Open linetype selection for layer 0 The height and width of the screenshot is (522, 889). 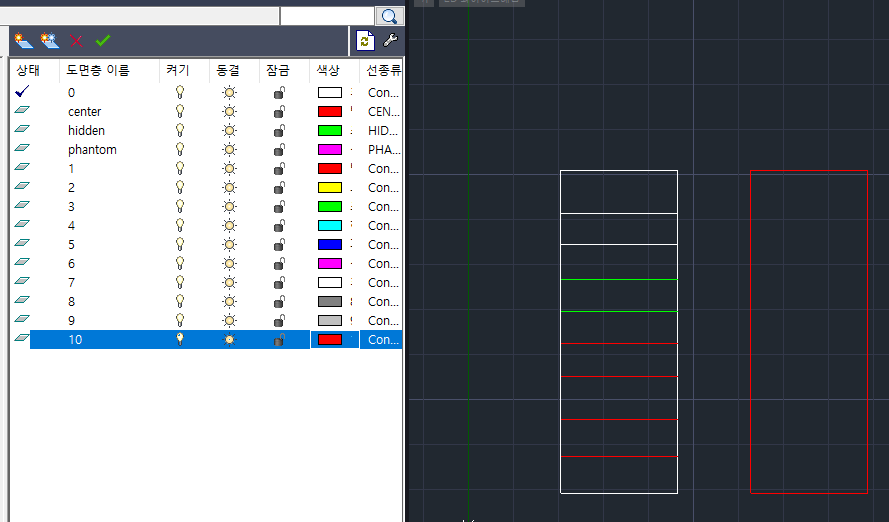click(x=382, y=92)
